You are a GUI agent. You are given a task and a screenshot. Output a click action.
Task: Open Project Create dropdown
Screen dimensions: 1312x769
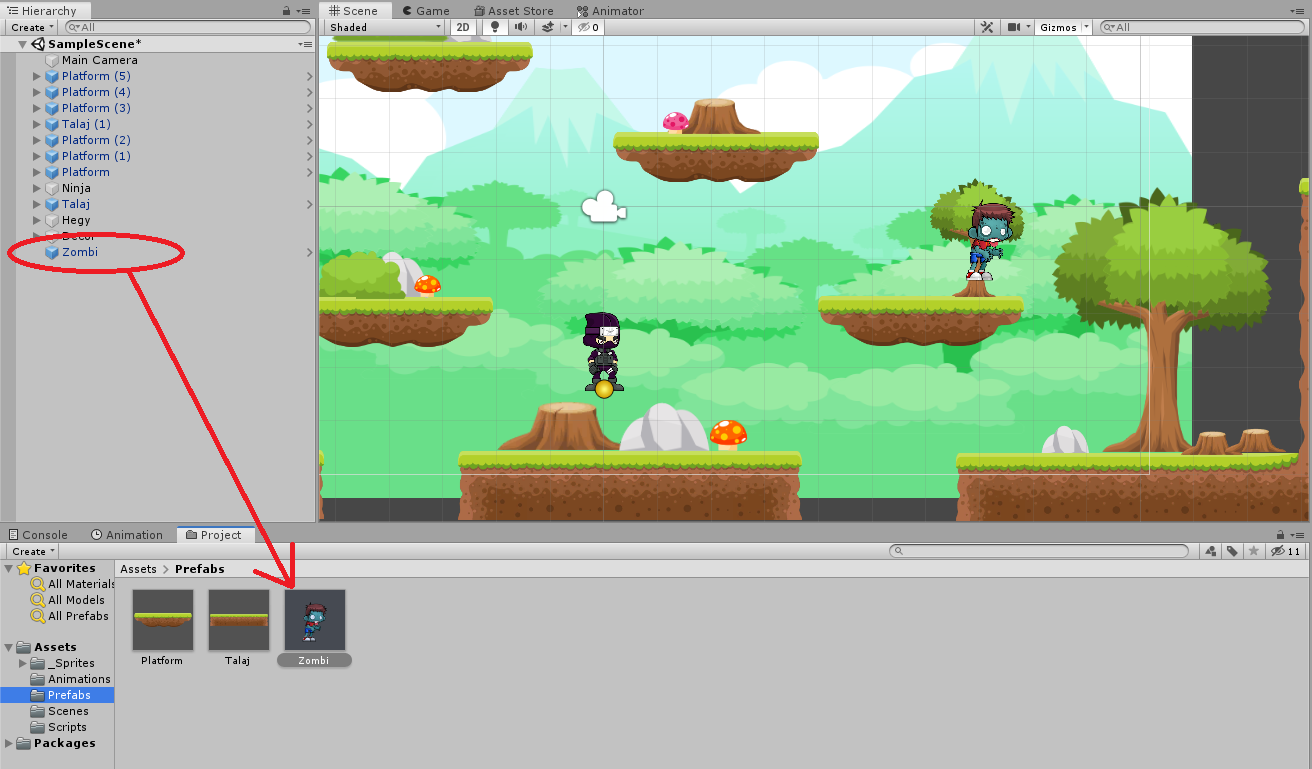pos(32,551)
